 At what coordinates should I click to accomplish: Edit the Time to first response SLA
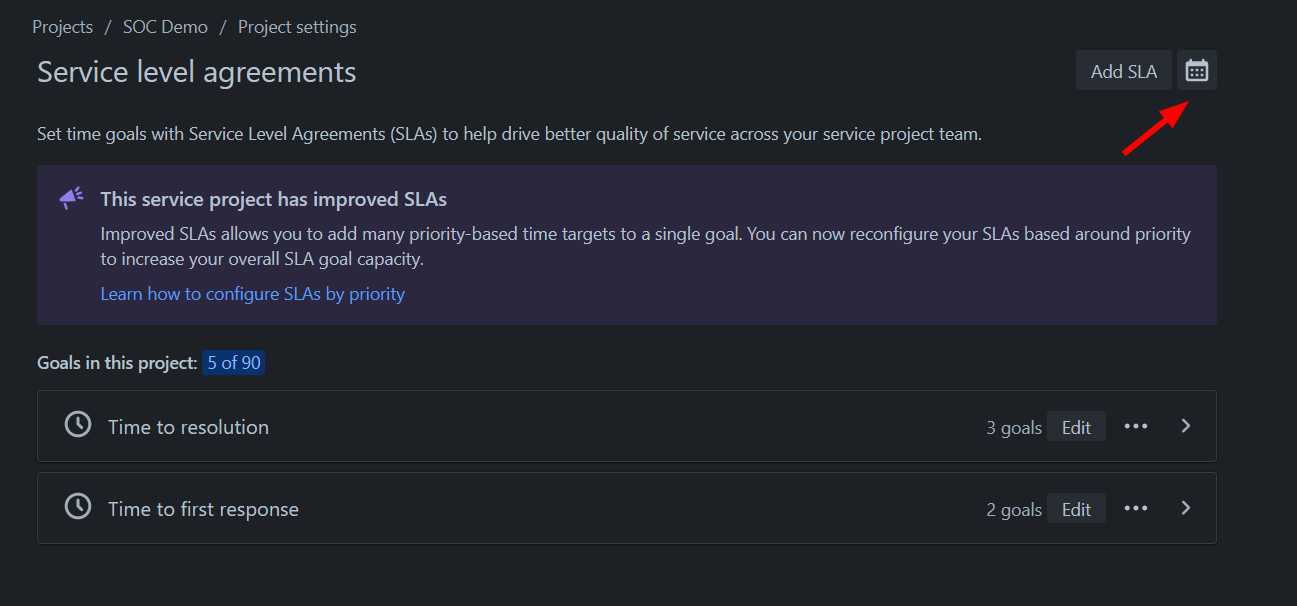1076,509
